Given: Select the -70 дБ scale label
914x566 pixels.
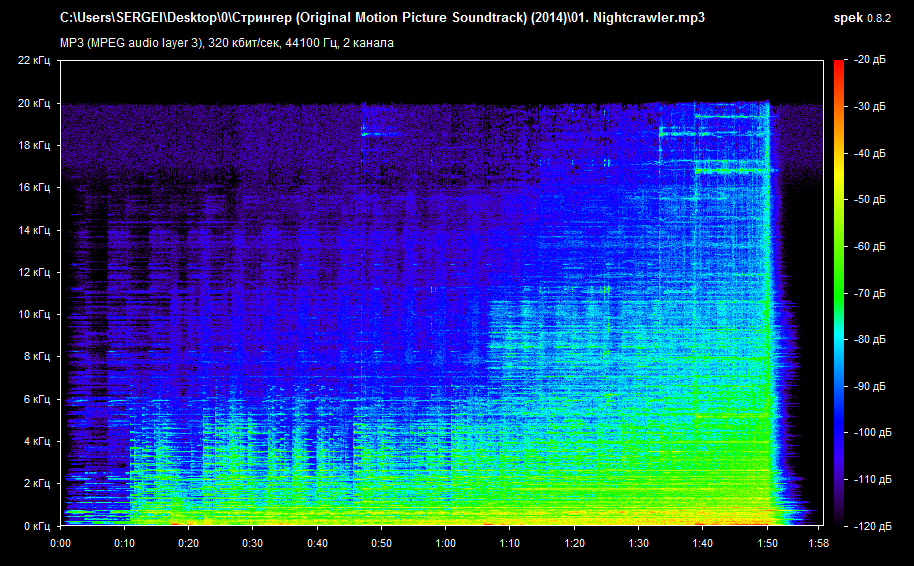Looking at the screenshot, I should pyautogui.click(x=870, y=293).
